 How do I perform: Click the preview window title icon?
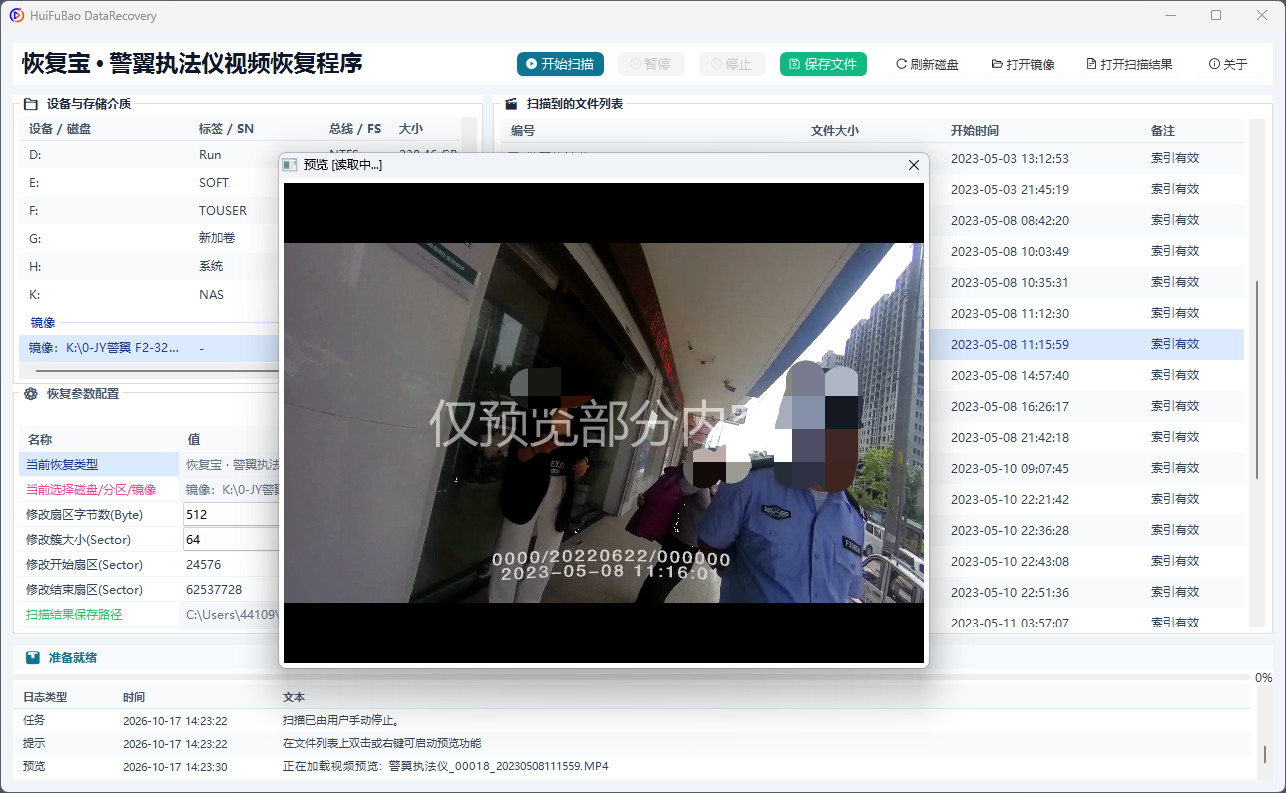click(x=290, y=165)
